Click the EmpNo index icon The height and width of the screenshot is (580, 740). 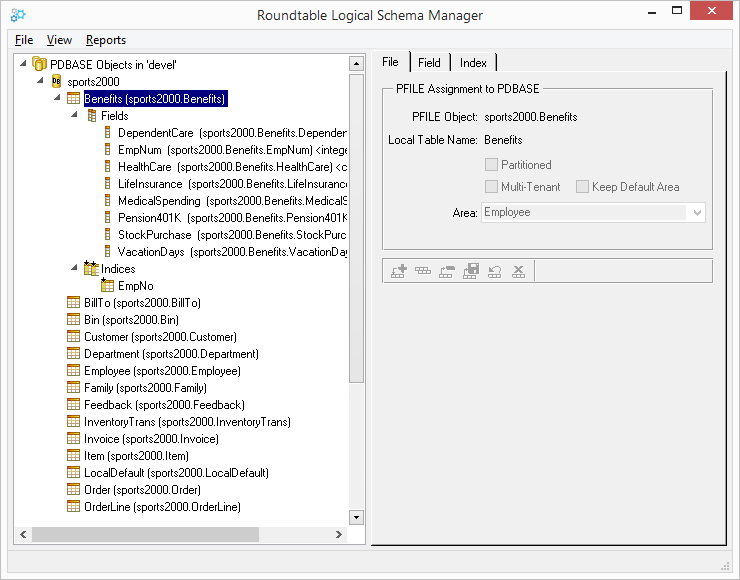pyautogui.click(x=107, y=285)
